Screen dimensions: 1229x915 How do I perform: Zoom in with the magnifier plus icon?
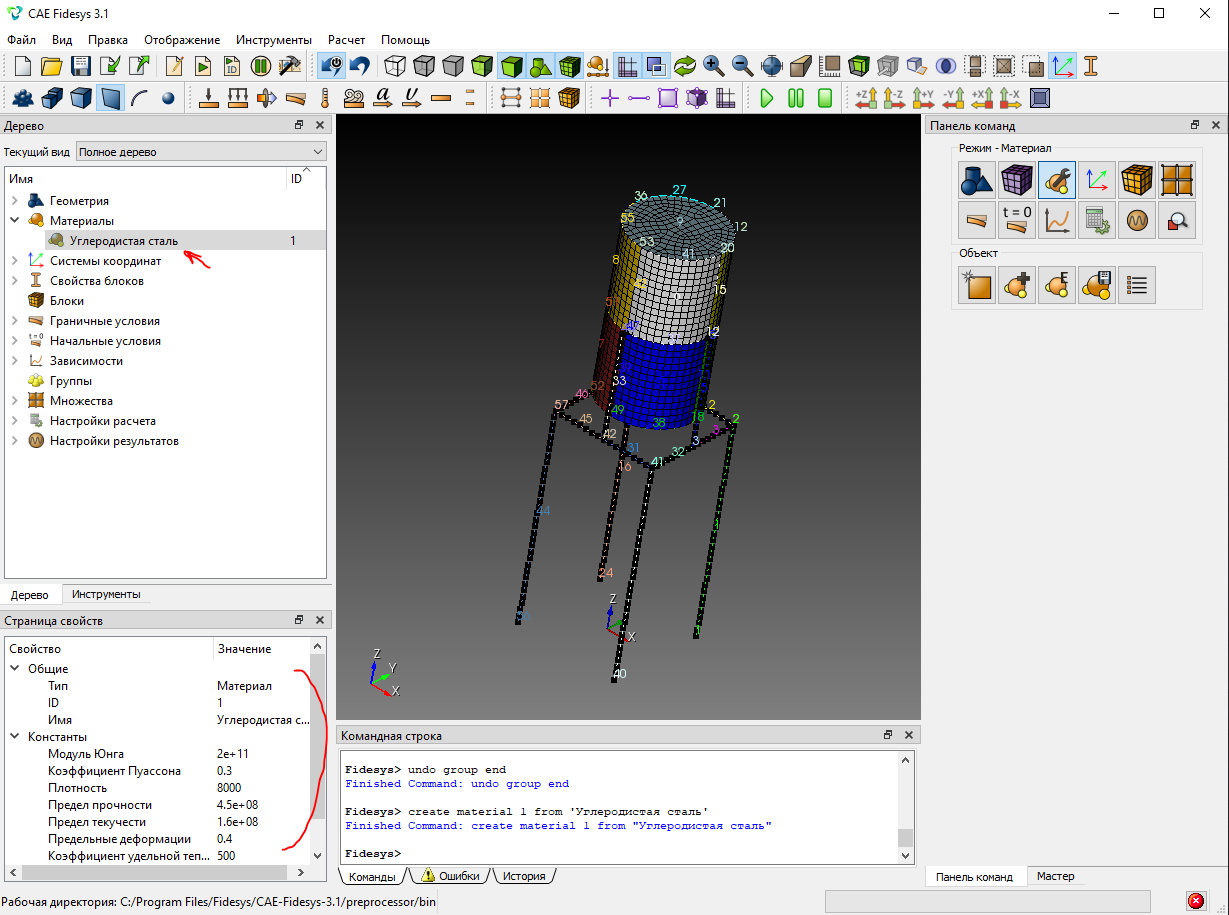tap(714, 67)
